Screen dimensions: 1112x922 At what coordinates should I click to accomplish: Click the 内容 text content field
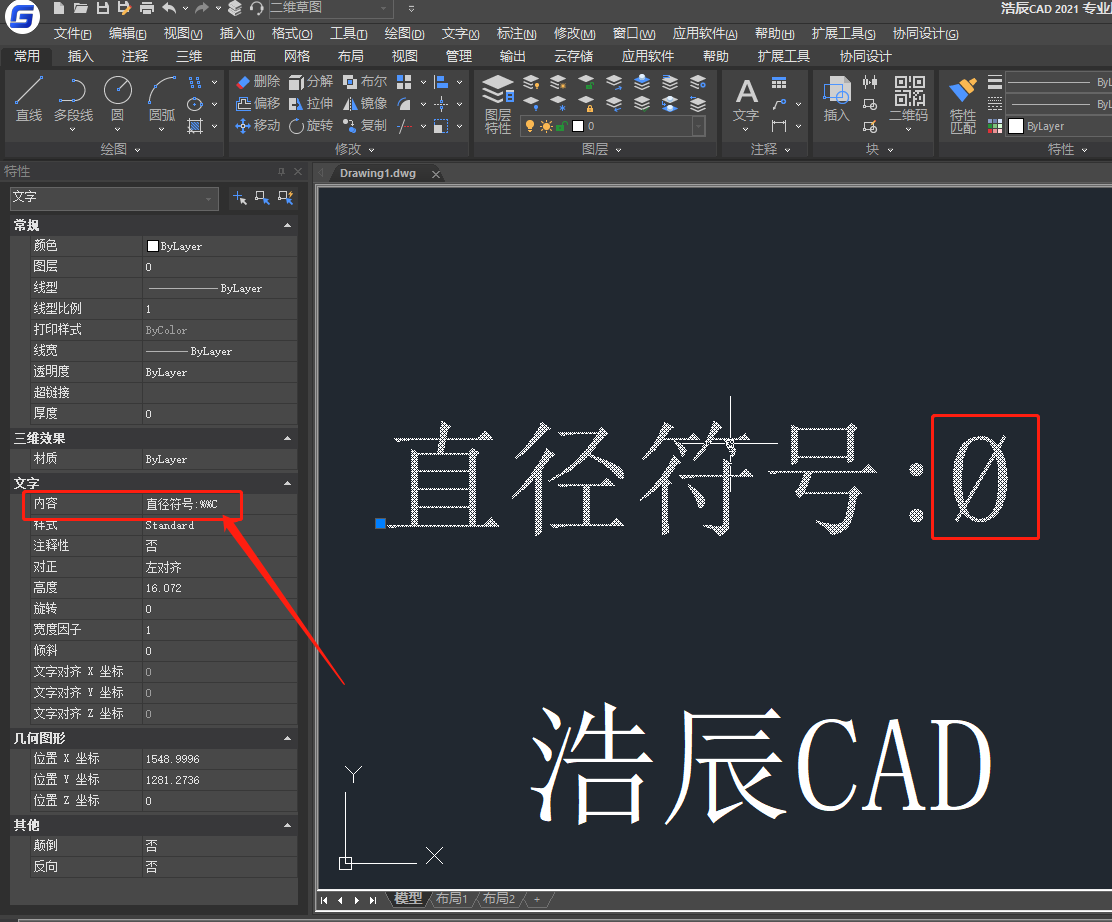coord(220,504)
